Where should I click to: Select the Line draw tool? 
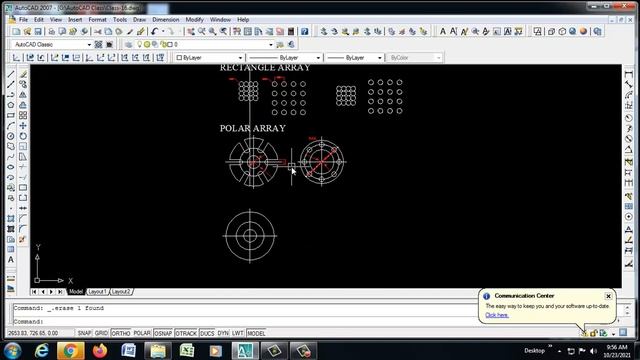coord(11,74)
